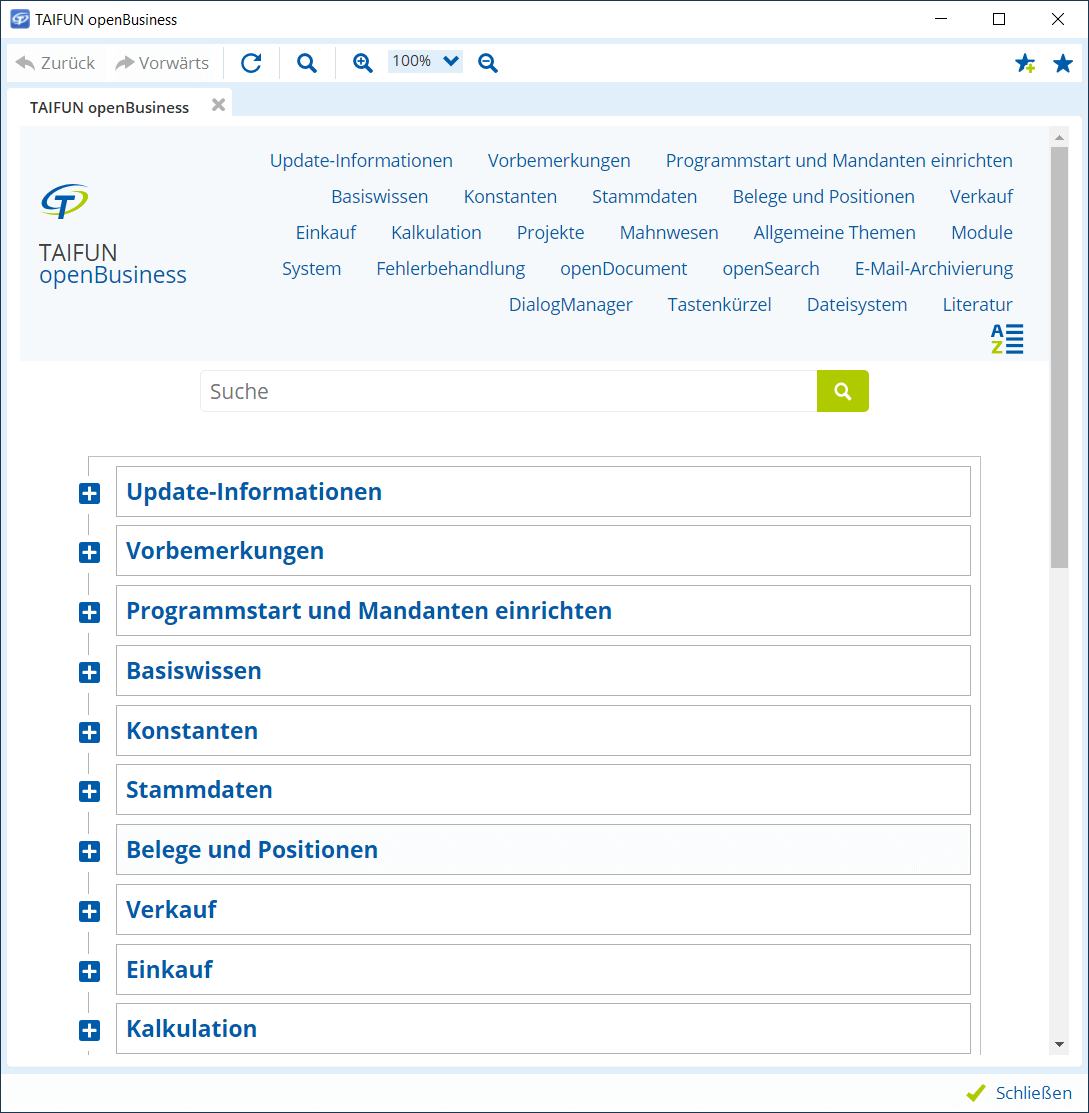Viewport: 1089px width, 1113px height.
Task: Zoom out with the minus magnifier
Action: (488, 63)
